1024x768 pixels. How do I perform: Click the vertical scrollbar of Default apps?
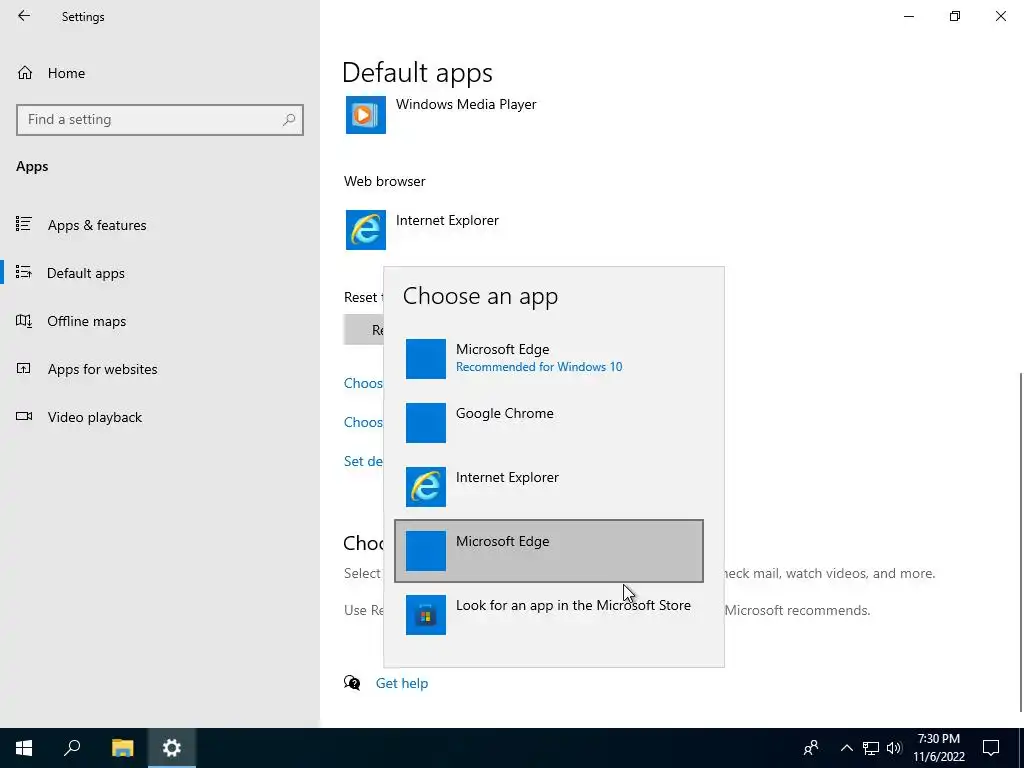point(1021,542)
